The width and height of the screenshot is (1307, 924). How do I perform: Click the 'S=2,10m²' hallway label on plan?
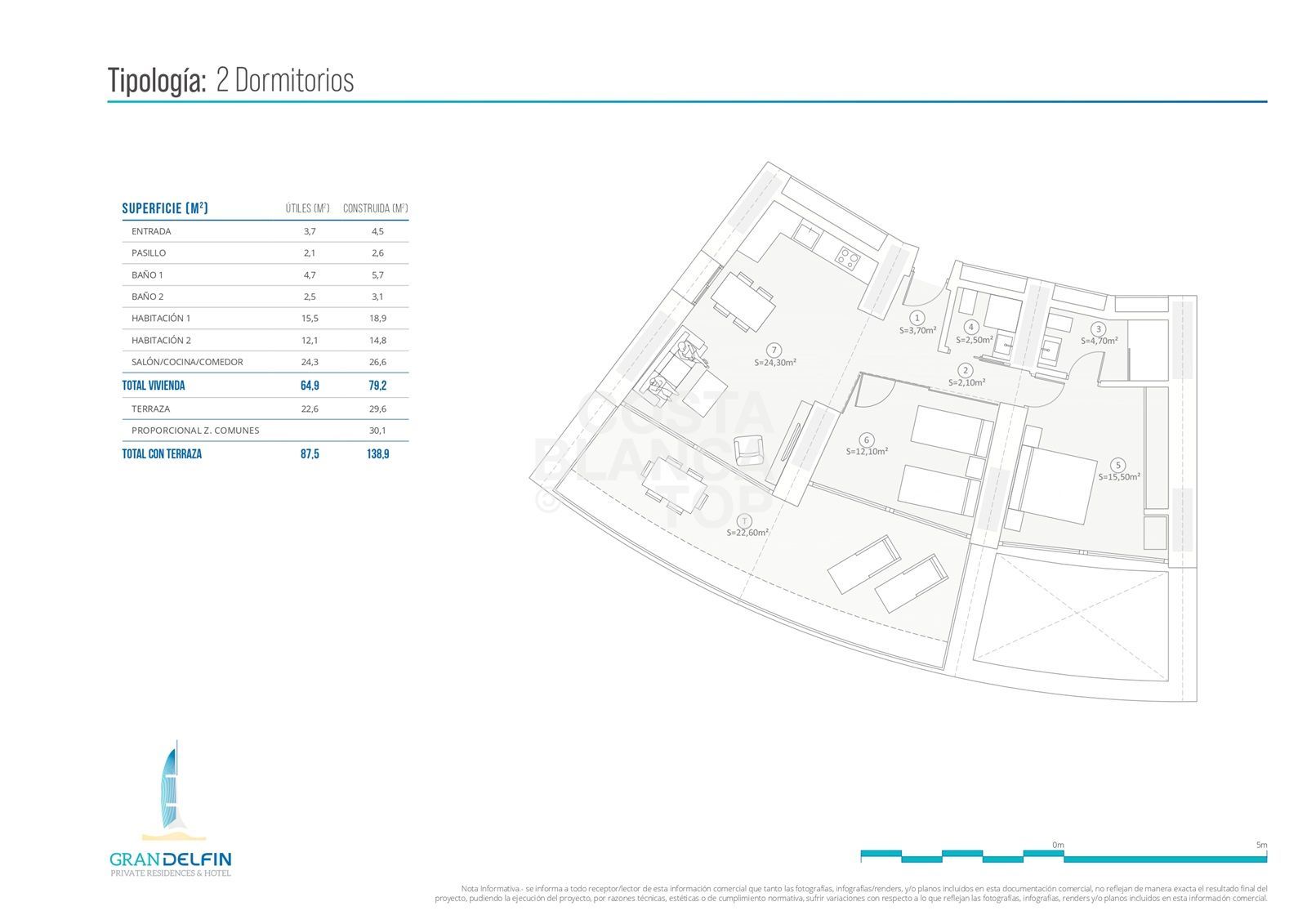tap(966, 382)
